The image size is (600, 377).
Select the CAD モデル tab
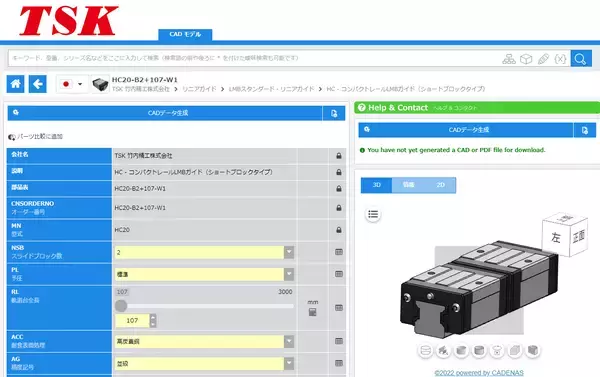pyautogui.click(x=185, y=34)
